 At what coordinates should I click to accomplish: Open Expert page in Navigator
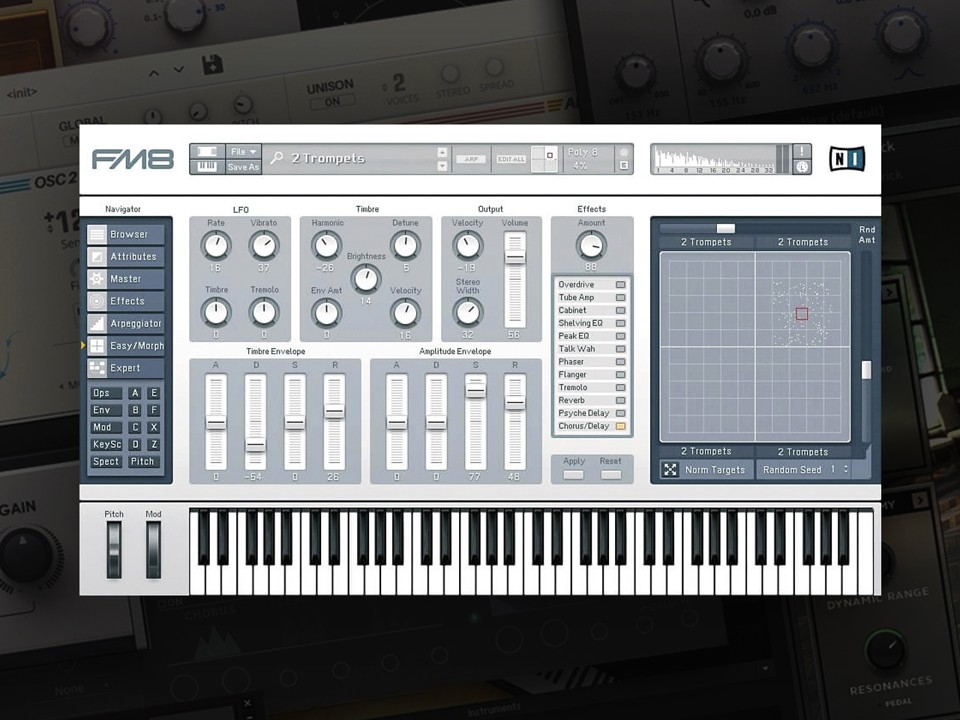click(x=126, y=368)
